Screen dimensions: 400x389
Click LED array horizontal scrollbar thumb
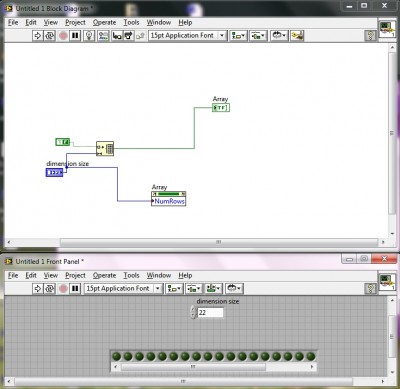pos(193,367)
